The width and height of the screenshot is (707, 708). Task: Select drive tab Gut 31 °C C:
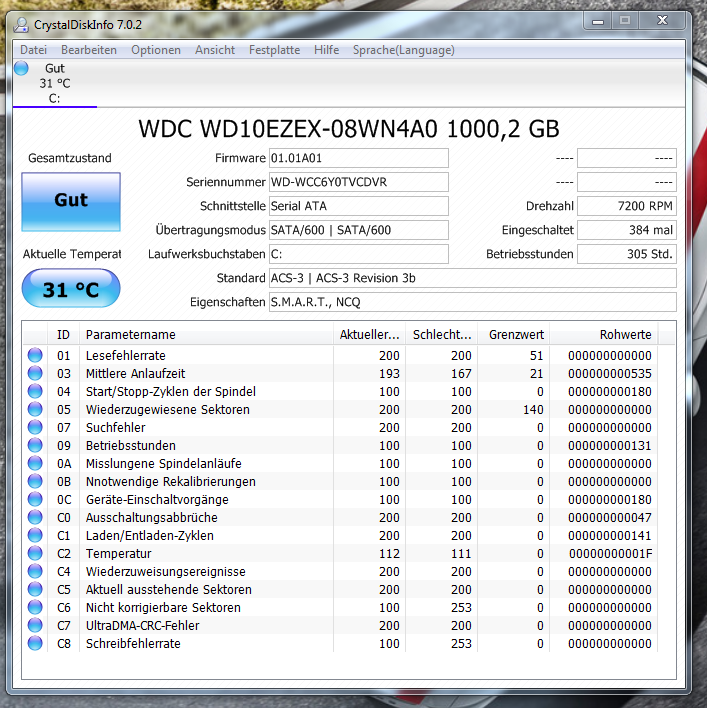(x=55, y=83)
